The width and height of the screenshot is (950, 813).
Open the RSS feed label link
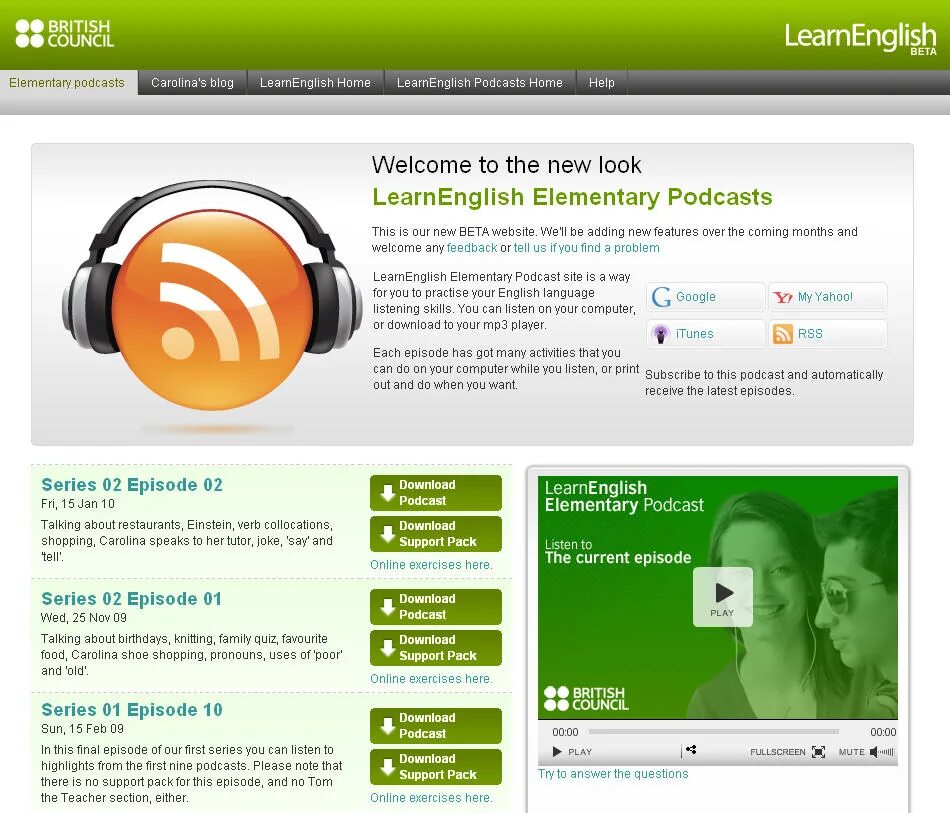810,334
